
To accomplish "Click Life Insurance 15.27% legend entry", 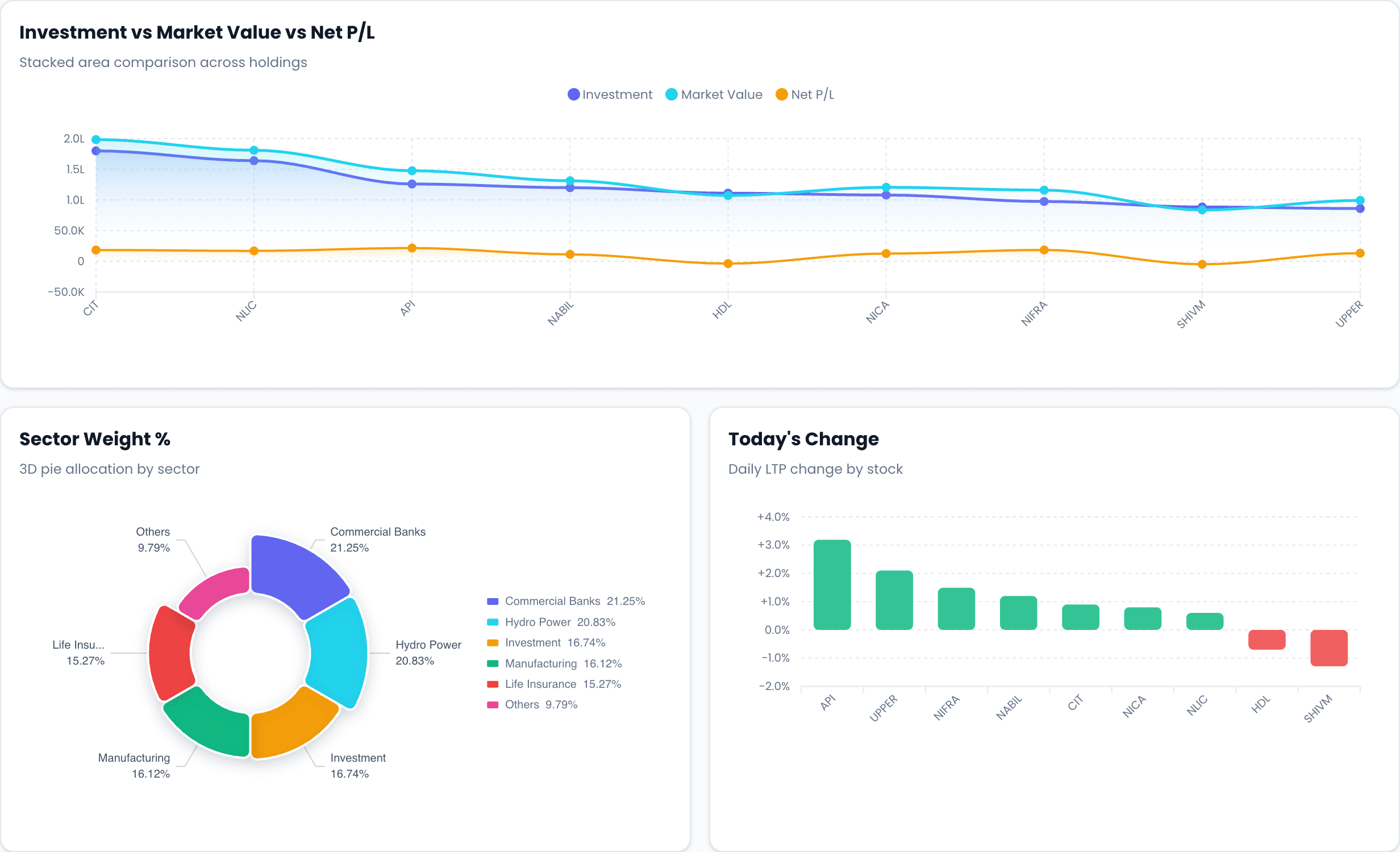I will (x=554, y=684).
